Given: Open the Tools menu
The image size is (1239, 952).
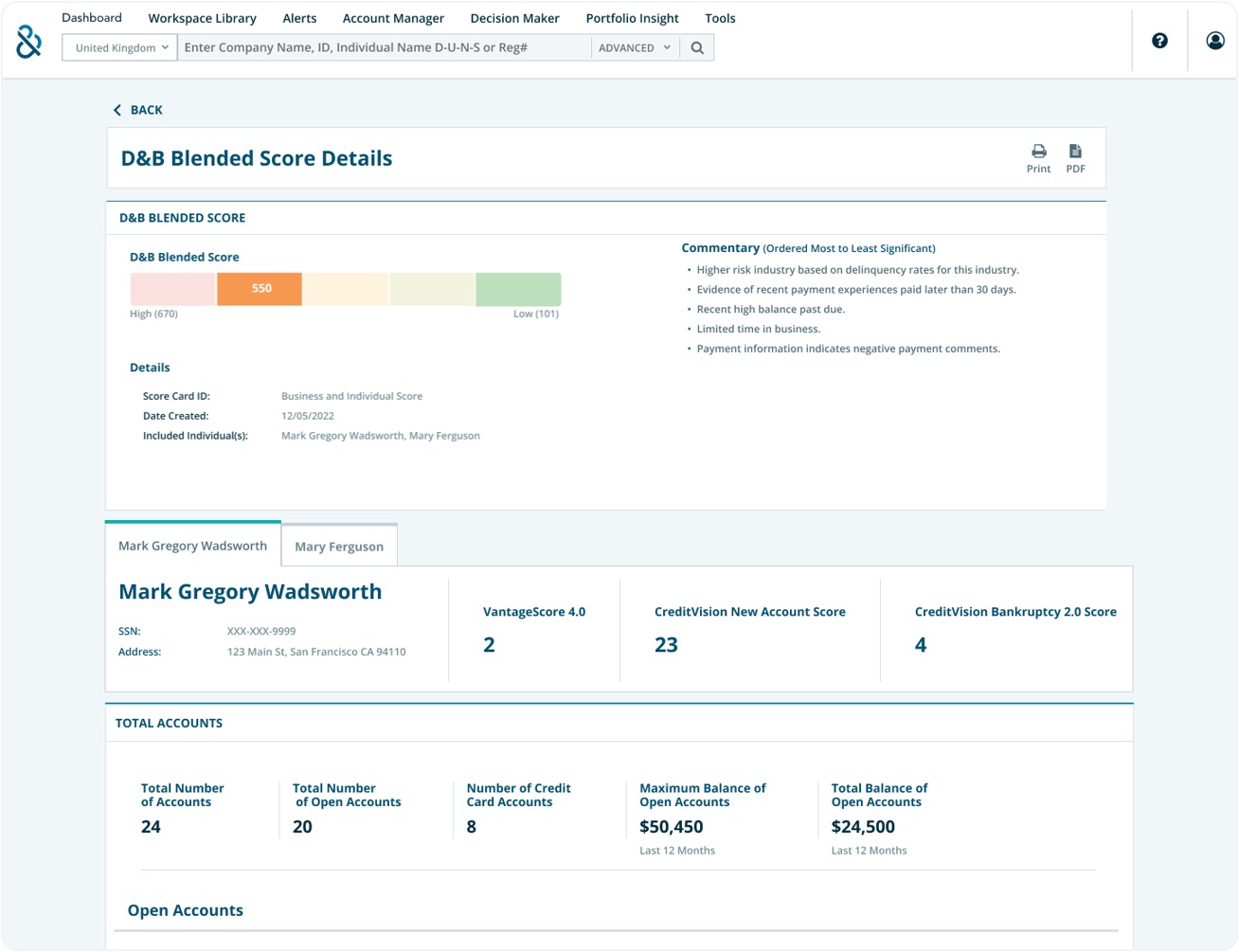Looking at the screenshot, I should pyautogui.click(x=720, y=18).
